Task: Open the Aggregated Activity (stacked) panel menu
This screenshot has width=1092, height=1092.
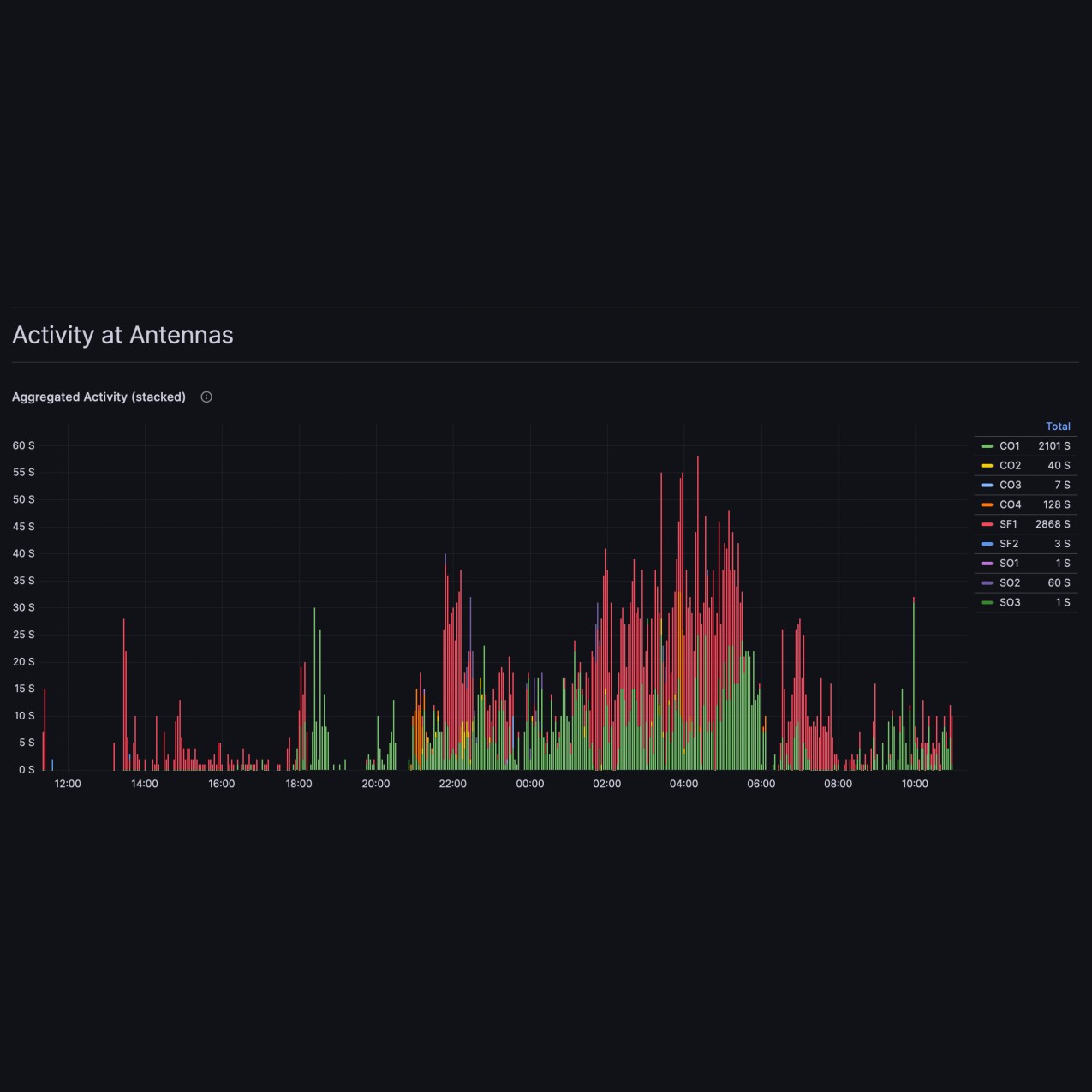Action: click(98, 397)
